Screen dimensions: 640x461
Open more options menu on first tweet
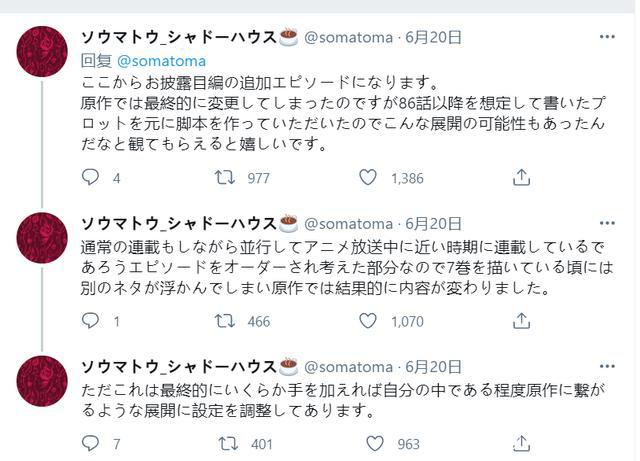(x=607, y=38)
